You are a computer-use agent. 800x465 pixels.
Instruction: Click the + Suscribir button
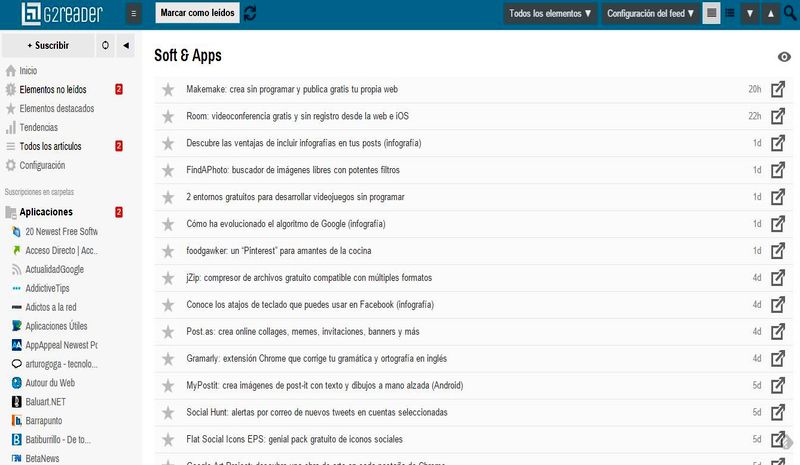coord(48,45)
